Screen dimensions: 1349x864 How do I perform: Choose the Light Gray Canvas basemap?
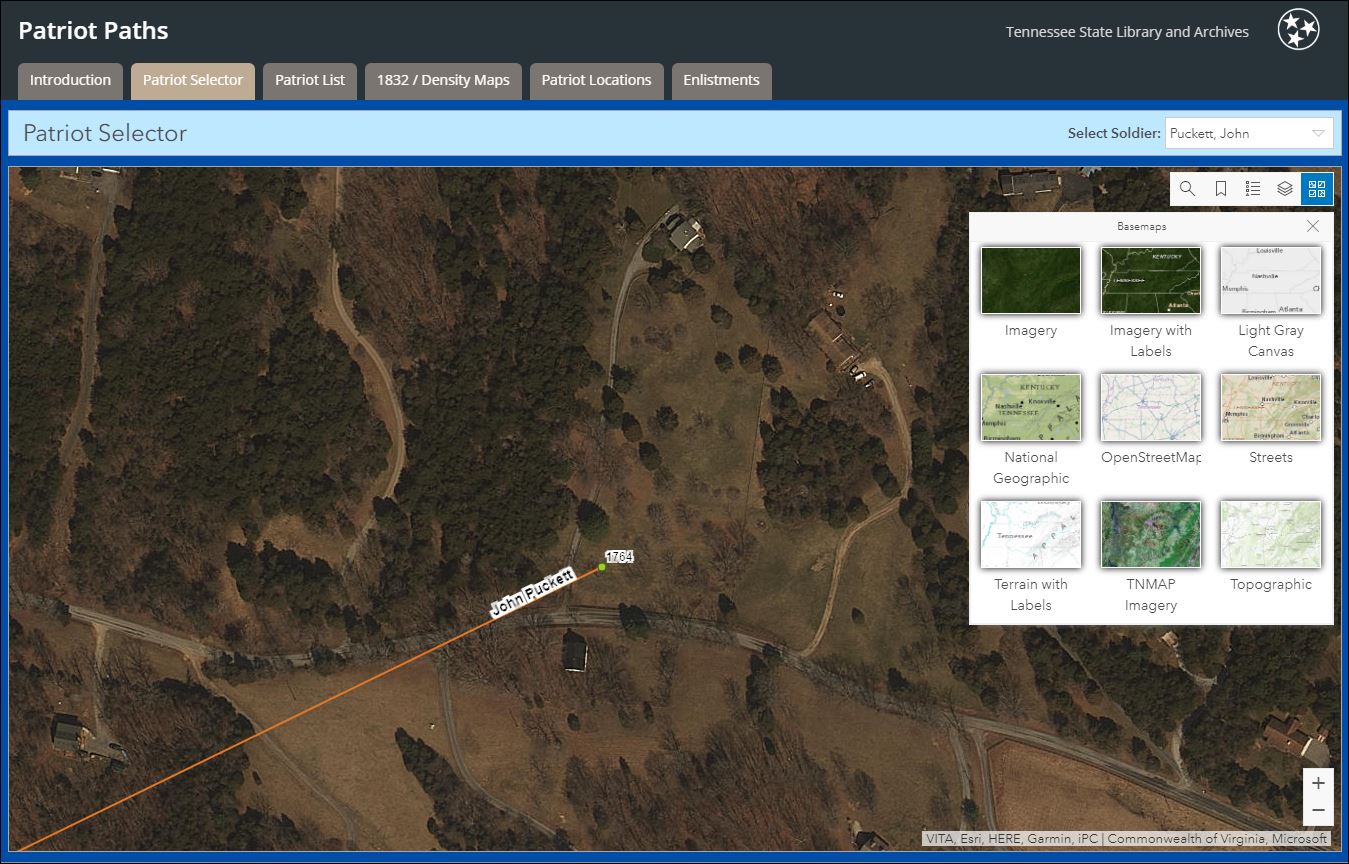pos(1270,281)
